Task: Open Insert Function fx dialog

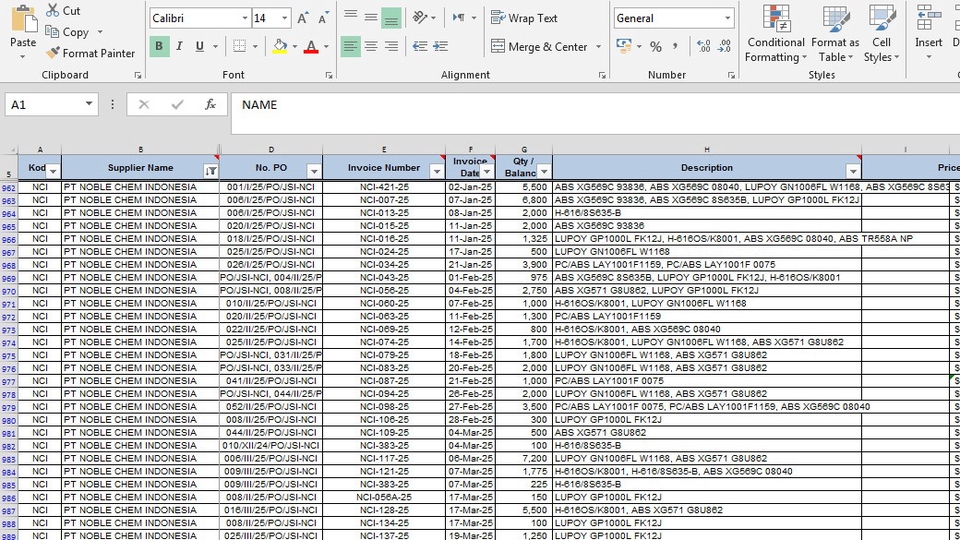Action: point(211,105)
